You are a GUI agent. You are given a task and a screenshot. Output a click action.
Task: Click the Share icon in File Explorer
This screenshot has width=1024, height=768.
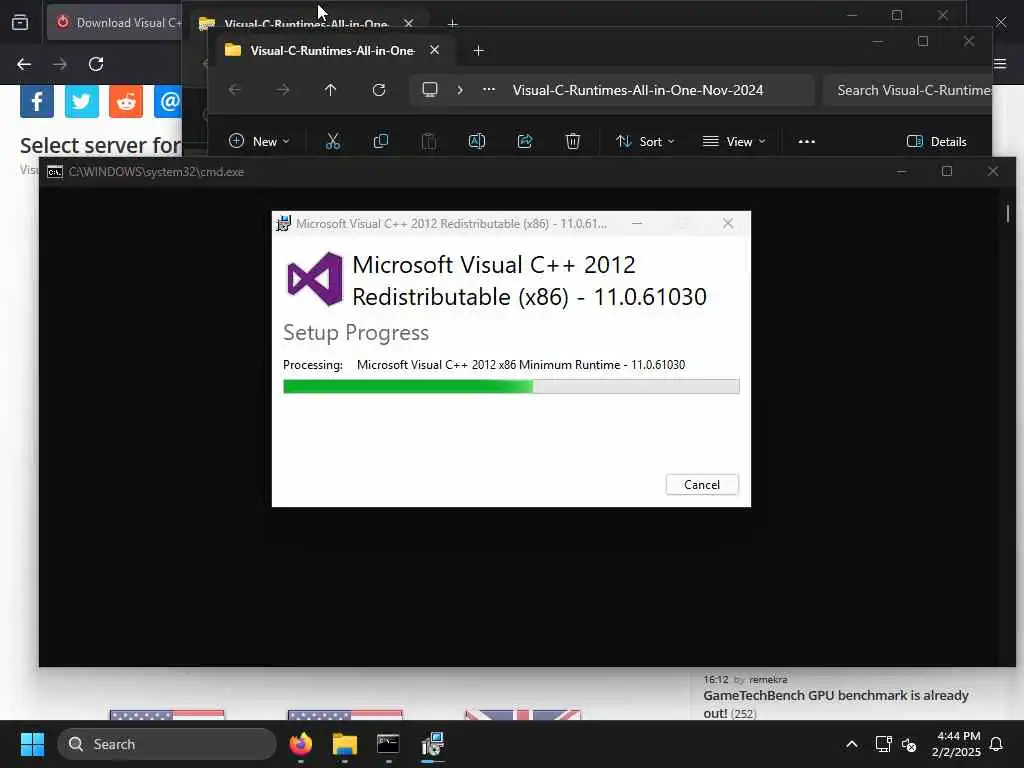pyautogui.click(x=525, y=141)
